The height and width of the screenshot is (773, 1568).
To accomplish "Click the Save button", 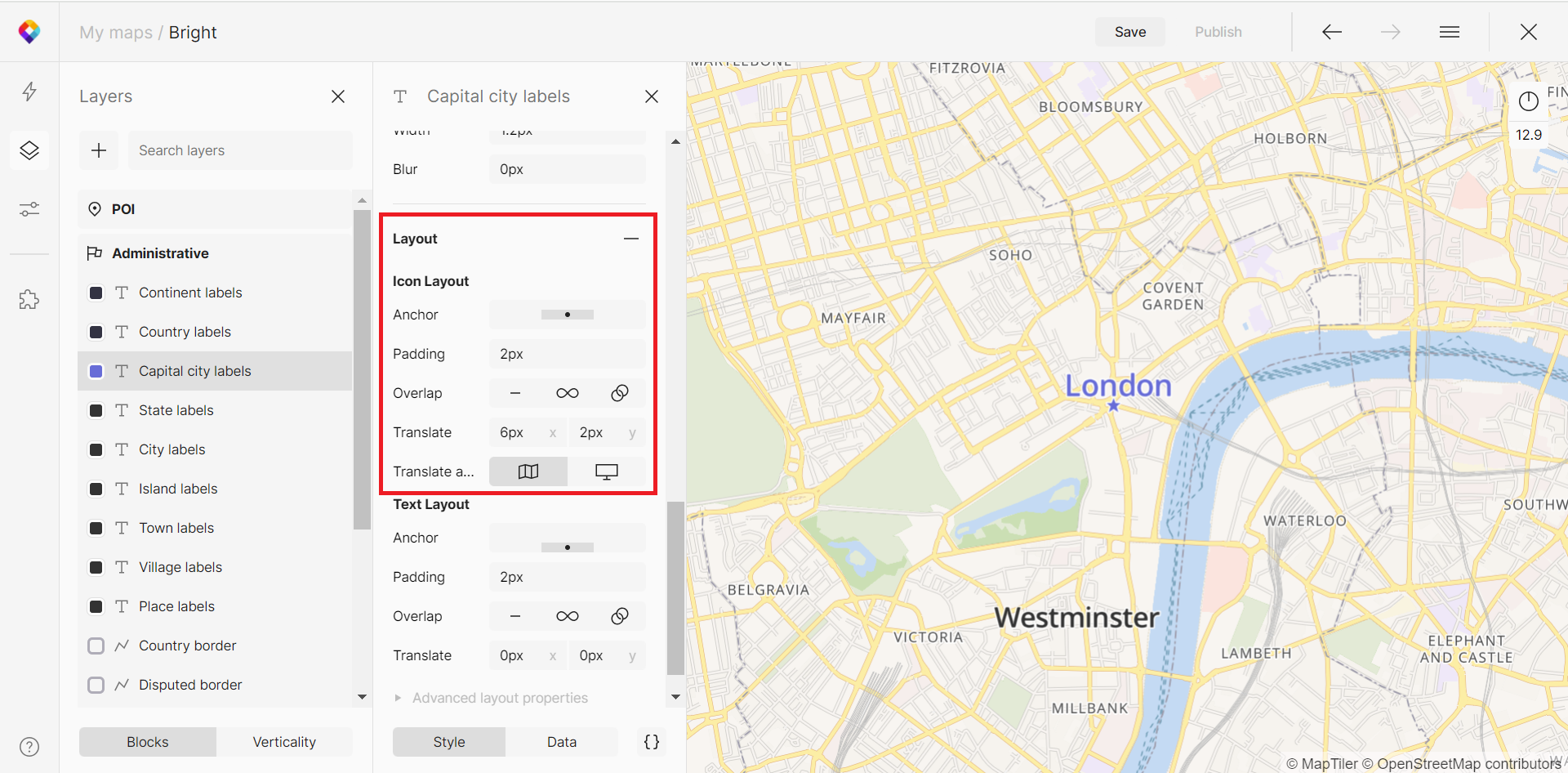I will [1130, 32].
